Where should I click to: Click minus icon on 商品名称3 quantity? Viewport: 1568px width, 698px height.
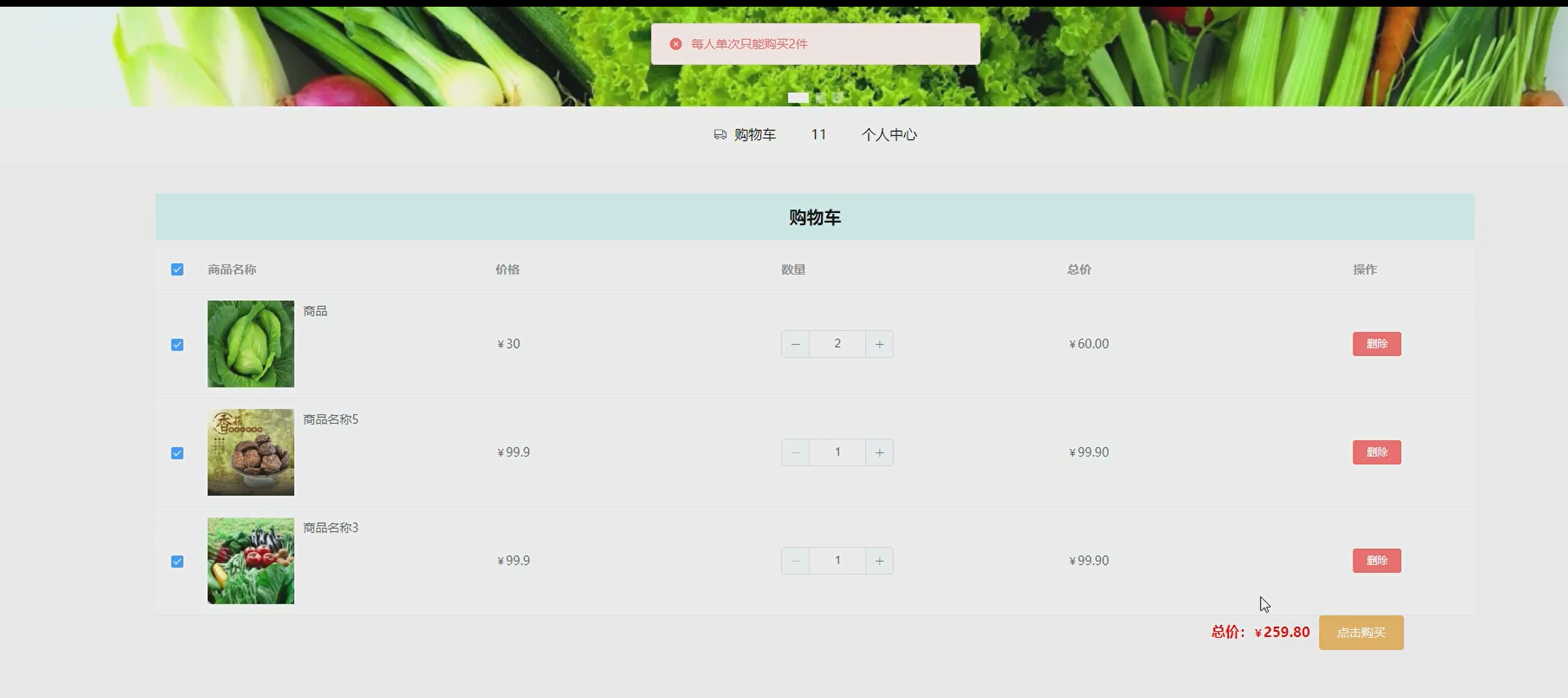tap(795, 561)
